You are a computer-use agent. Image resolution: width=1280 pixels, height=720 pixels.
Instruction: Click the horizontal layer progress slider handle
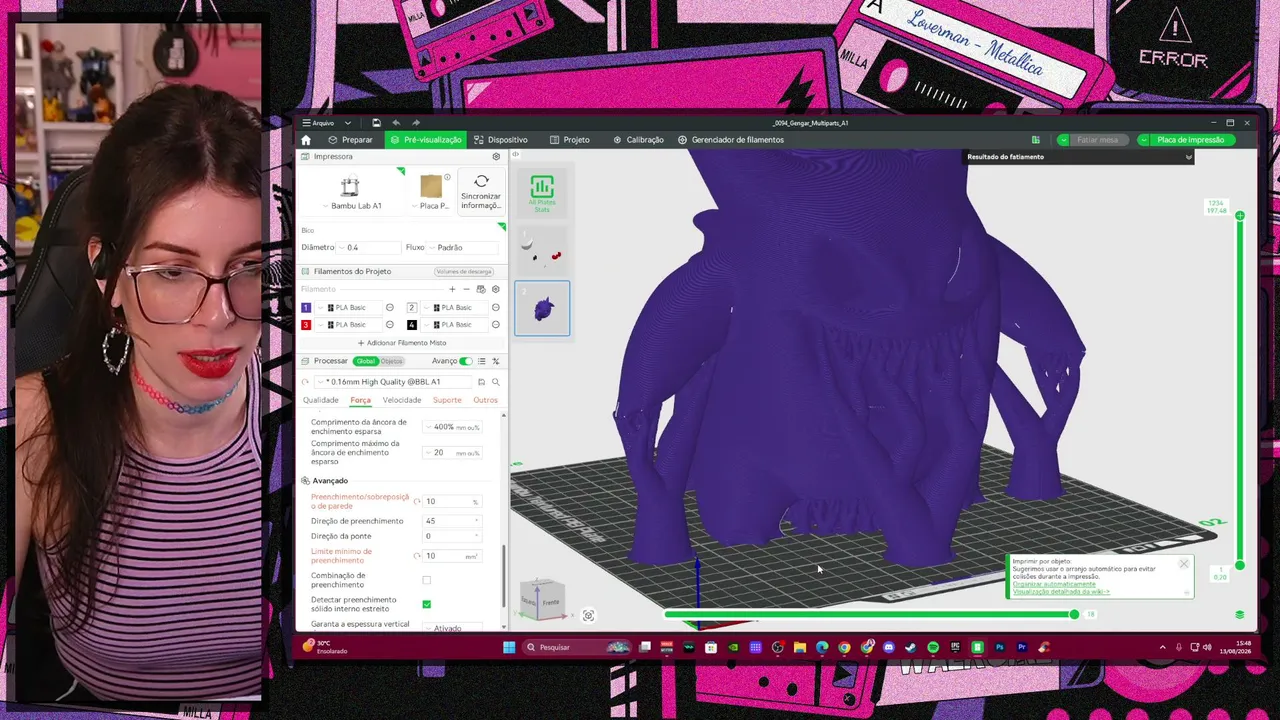tap(1075, 614)
